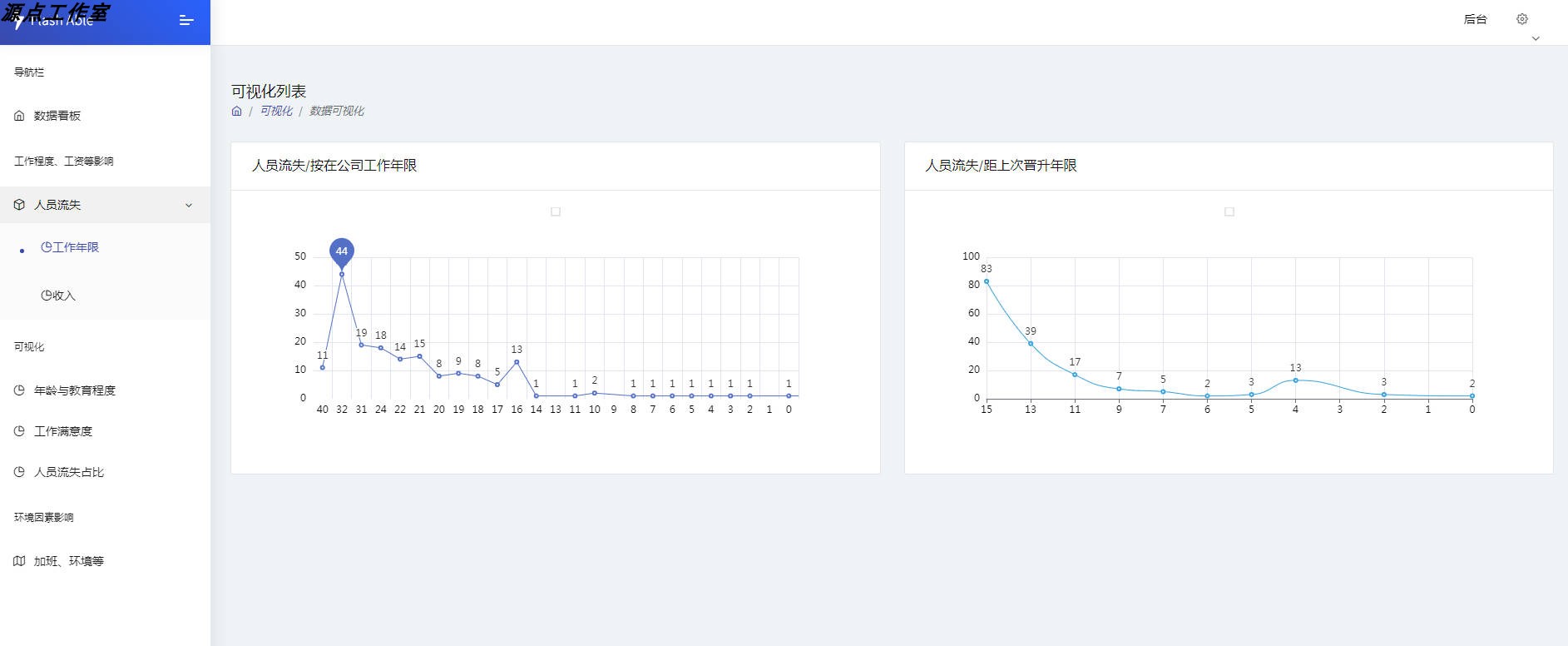Click the data point labeled 39
Image resolution: width=1568 pixels, height=646 pixels.
click(x=1031, y=344)
